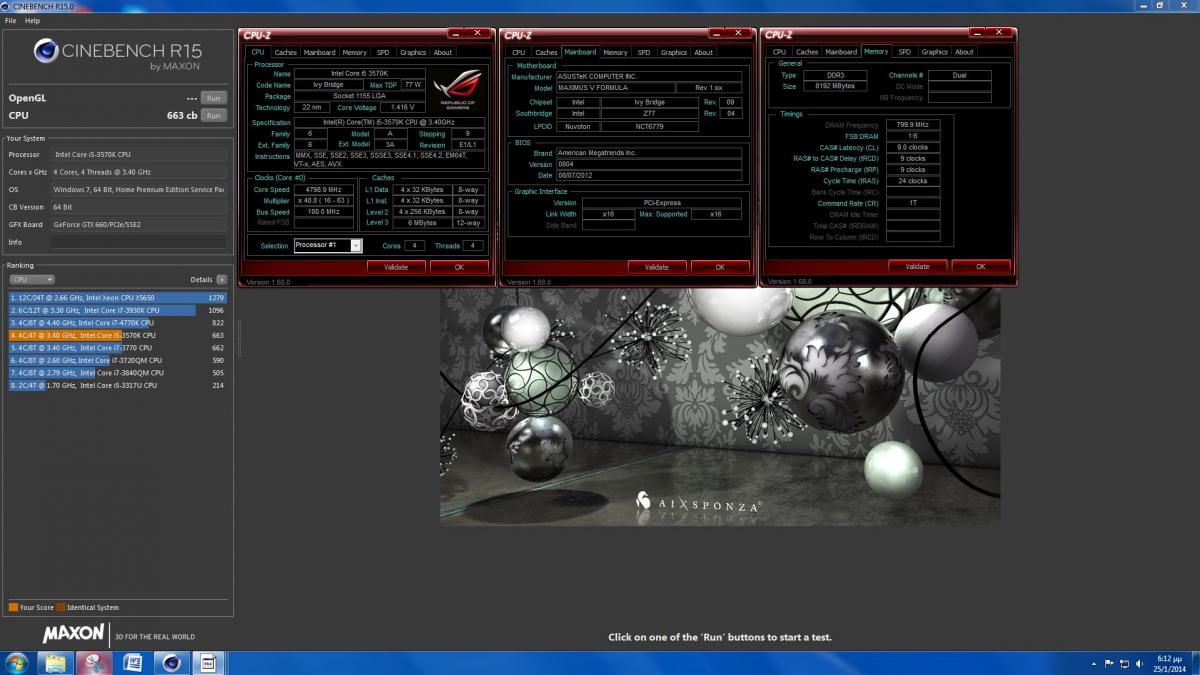Image resolution: width=1200 pixels, height=675 pixels.
Task: Open Graphics tab in Mainboard CPU-Z window
Action: click(x=674, y=52)
